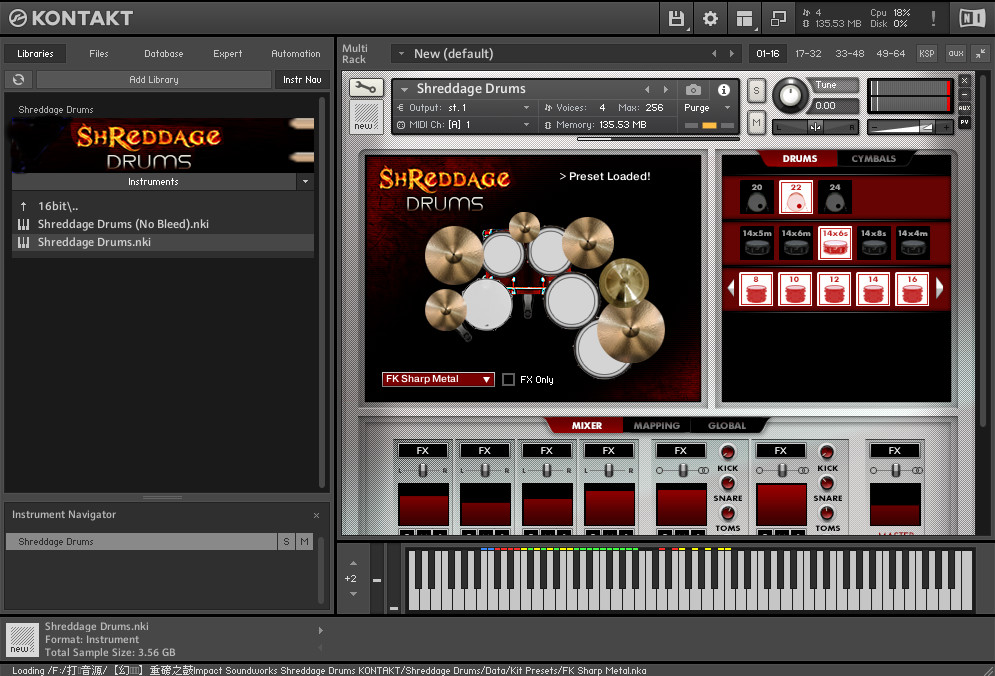Toggle the PV button on instrument
Image resolution: width=995 pixels, height=676 pixels.
point(965,122)
